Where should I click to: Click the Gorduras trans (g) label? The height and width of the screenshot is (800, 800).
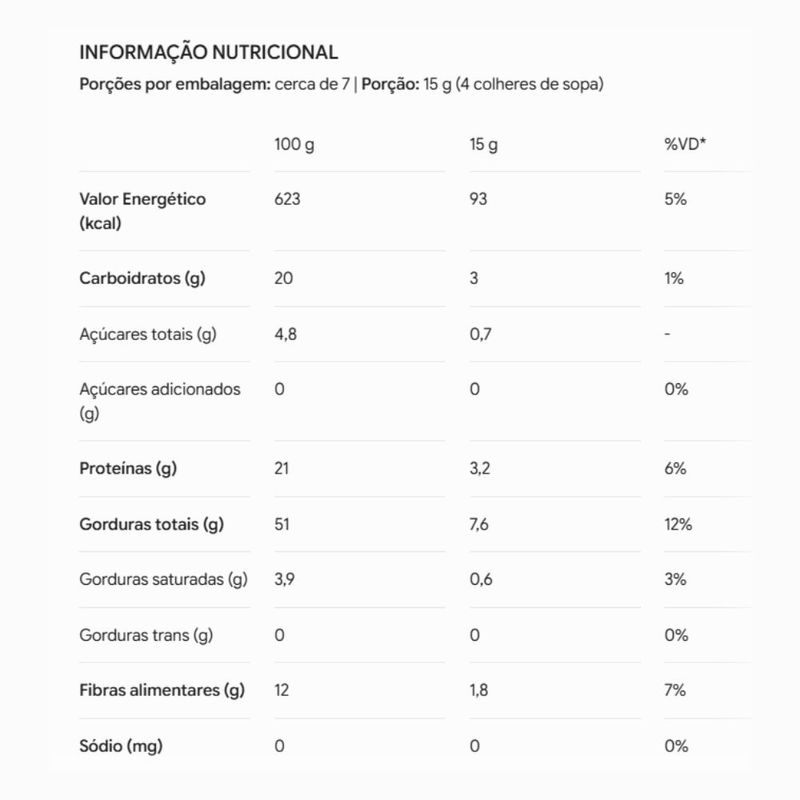[146, 635]
